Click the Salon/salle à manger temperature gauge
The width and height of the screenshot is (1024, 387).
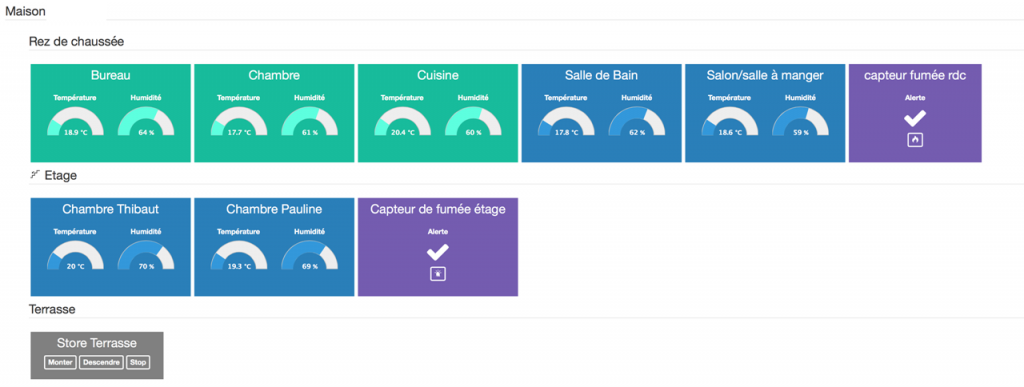tap(729, 121)
